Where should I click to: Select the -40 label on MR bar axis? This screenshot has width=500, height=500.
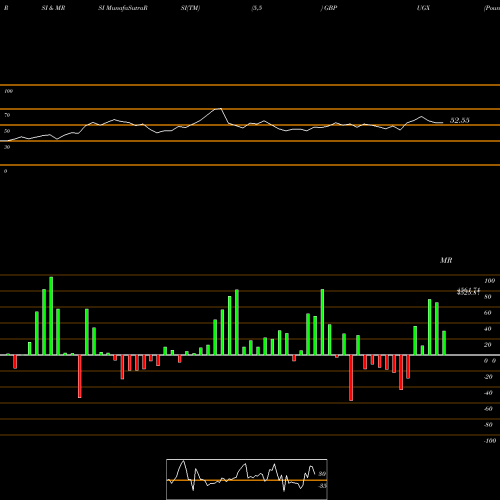tap(488, 393)
